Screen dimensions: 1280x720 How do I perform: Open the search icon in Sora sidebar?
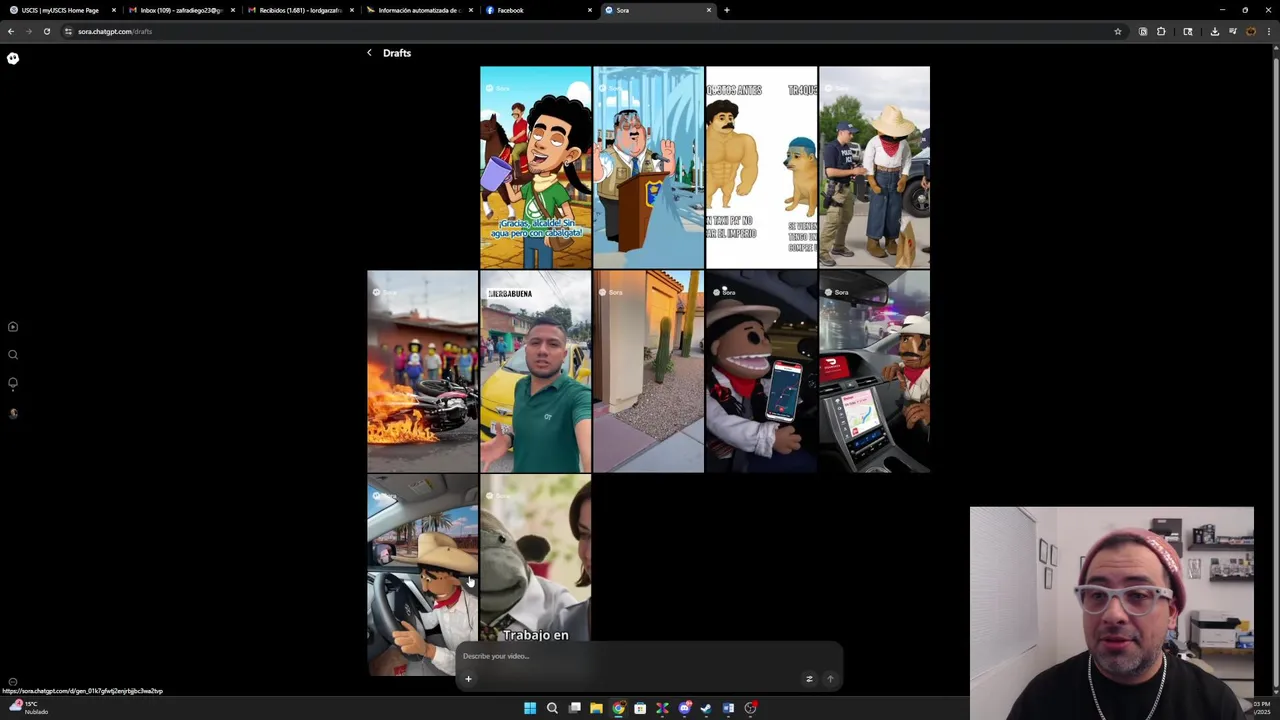tap(13, 355)
